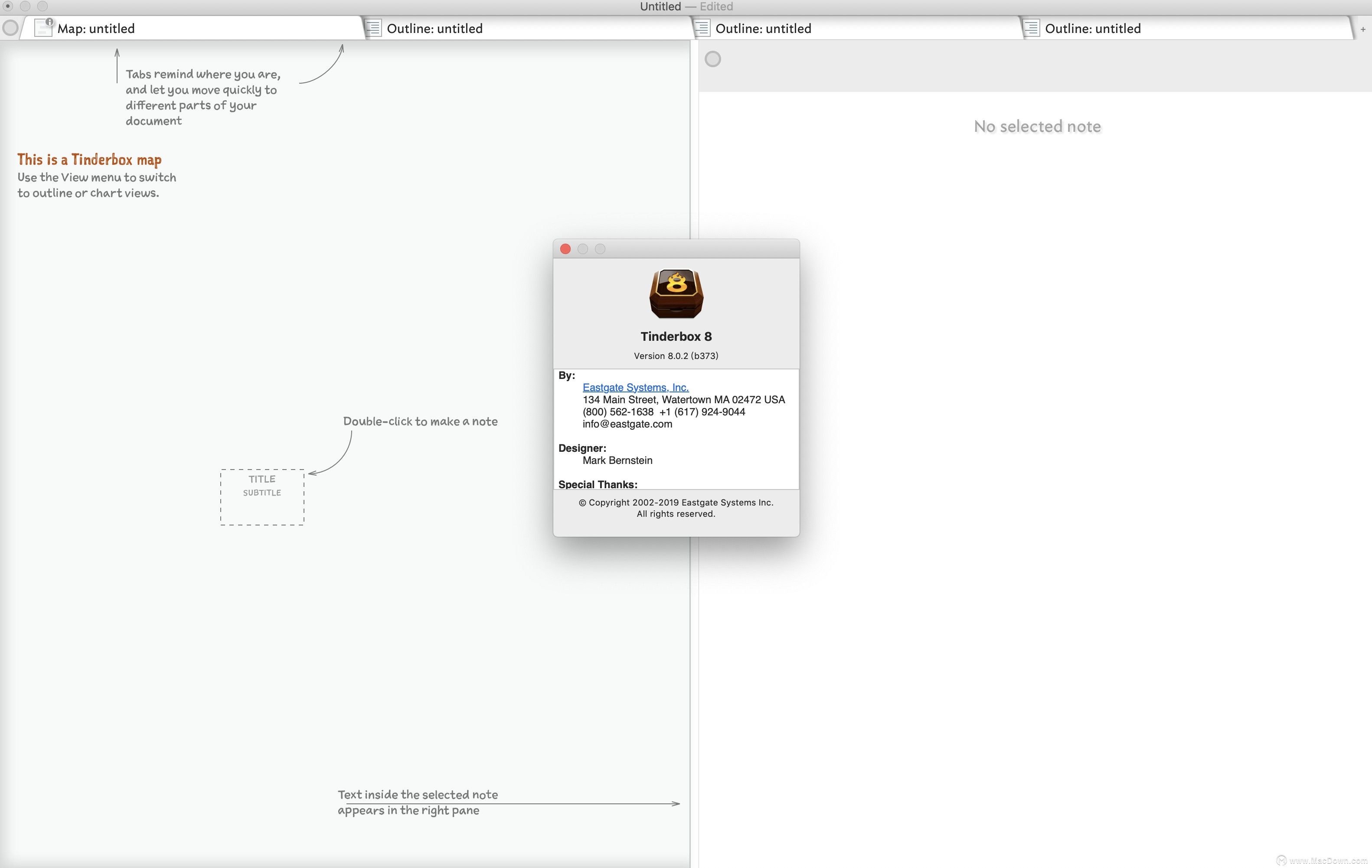
Task: Click the outline icon of the first Outline tab
Action: point(373,28)
